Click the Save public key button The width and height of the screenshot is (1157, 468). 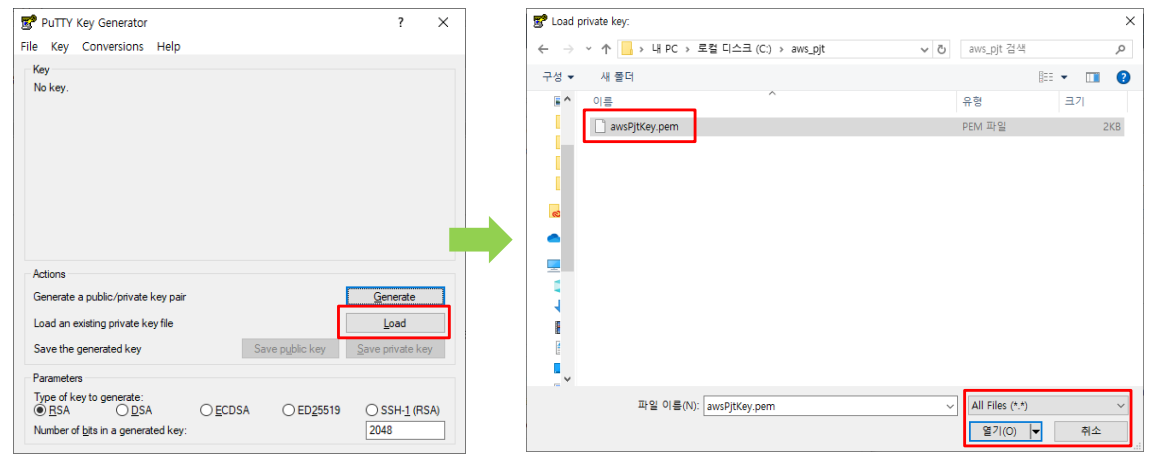290,348
